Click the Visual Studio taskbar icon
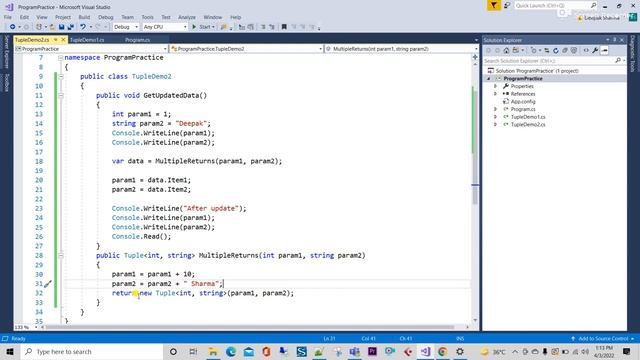The height and width of the screenshot is (360, 640). pos(425,351)
